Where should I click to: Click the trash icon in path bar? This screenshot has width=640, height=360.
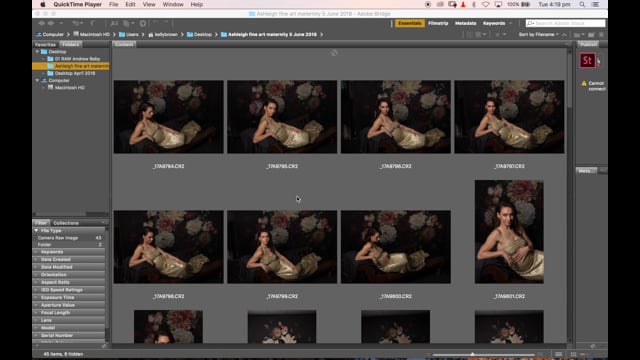pyautogui.click(x=601, y=35)
